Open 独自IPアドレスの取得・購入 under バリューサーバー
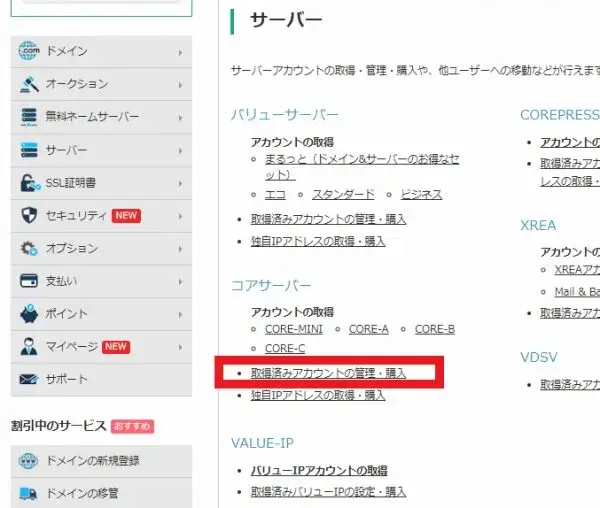Screen dimensions: 600x508 click(318, 241)
